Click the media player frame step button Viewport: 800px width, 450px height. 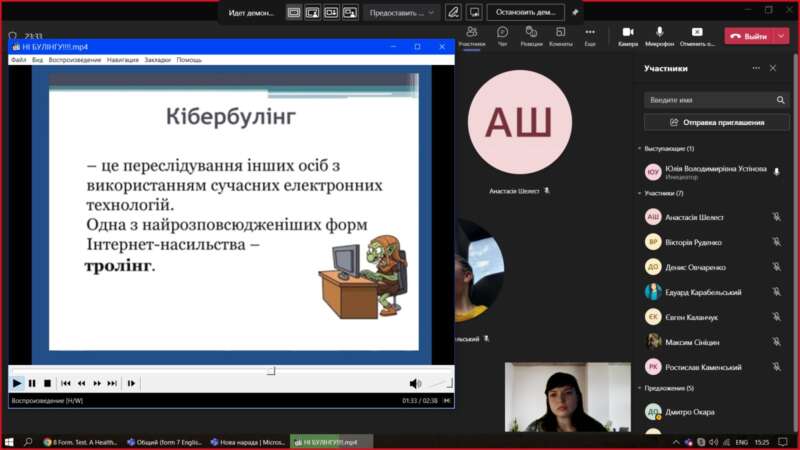click(131, 383)
